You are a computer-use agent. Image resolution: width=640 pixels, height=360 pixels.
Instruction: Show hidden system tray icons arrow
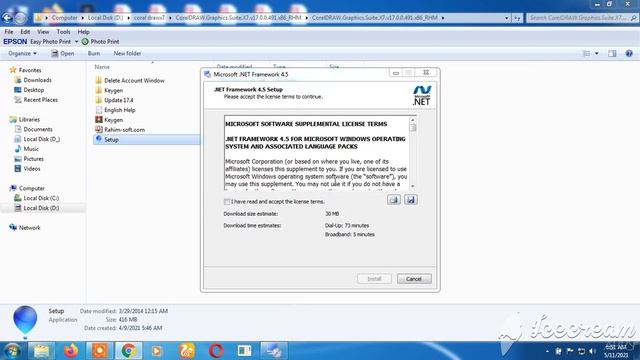[x=547, y=351]
